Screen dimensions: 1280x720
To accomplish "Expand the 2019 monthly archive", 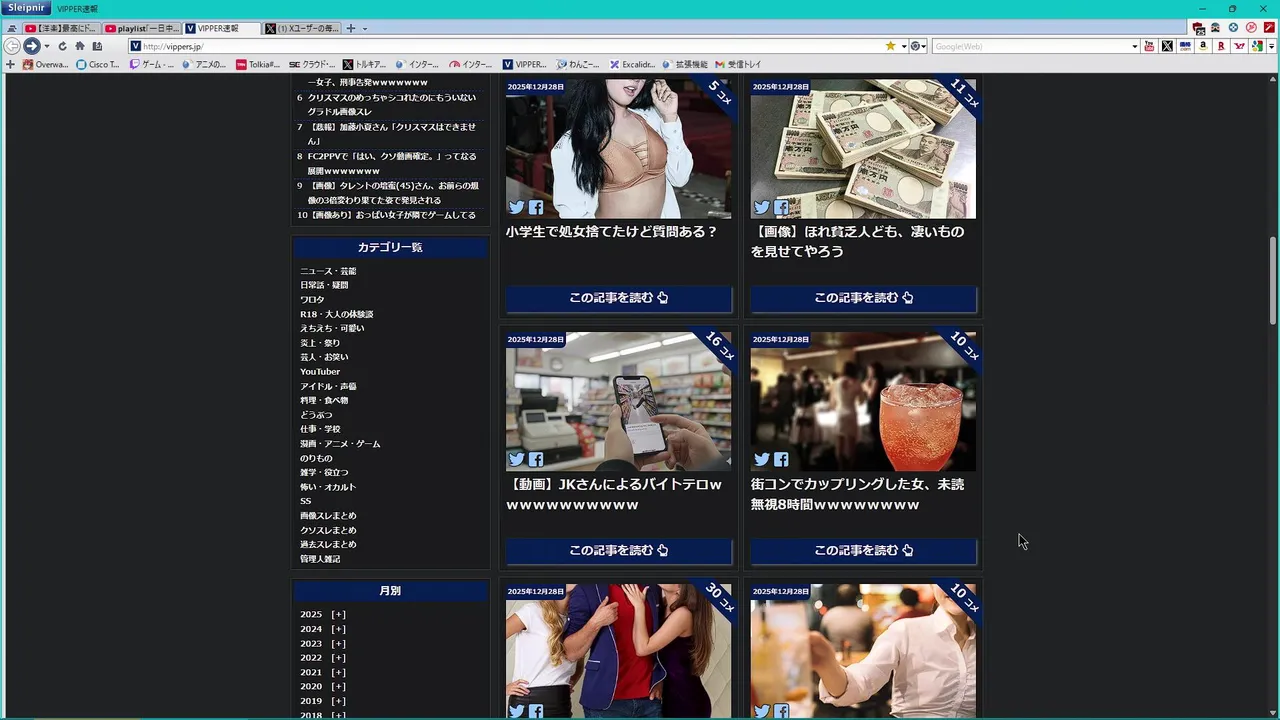I will 339,702.
